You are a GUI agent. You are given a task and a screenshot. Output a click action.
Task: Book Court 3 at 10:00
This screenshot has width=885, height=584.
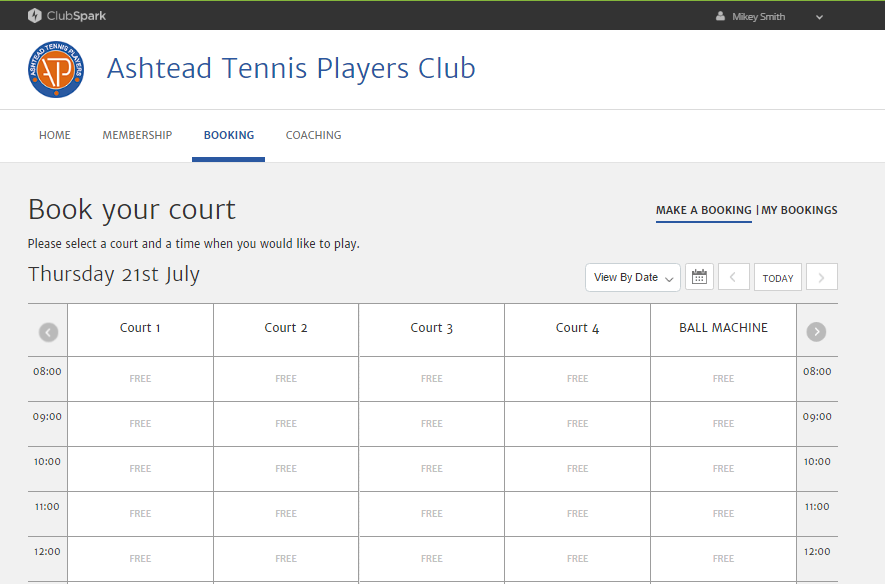[431, 469]
